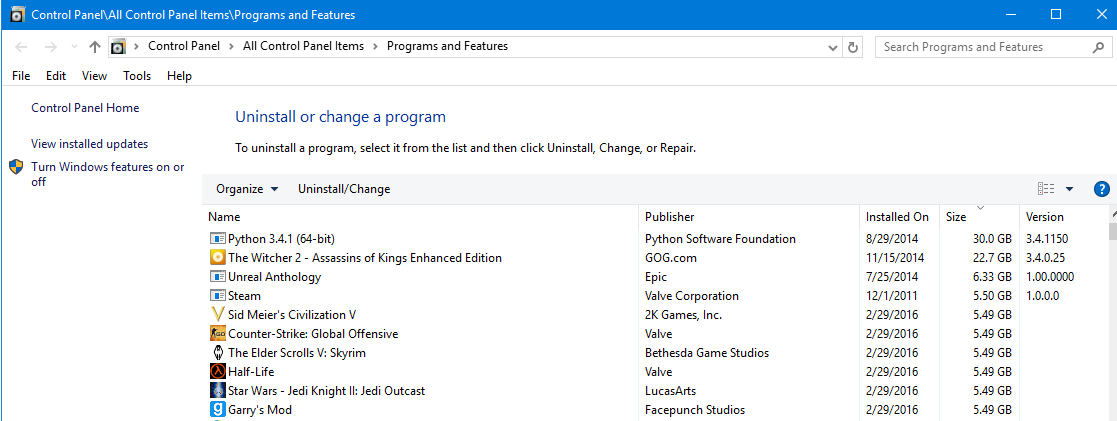Sort by the Size column header
Viewport: 1117px width, 421px height.
[x=980, y=217]
